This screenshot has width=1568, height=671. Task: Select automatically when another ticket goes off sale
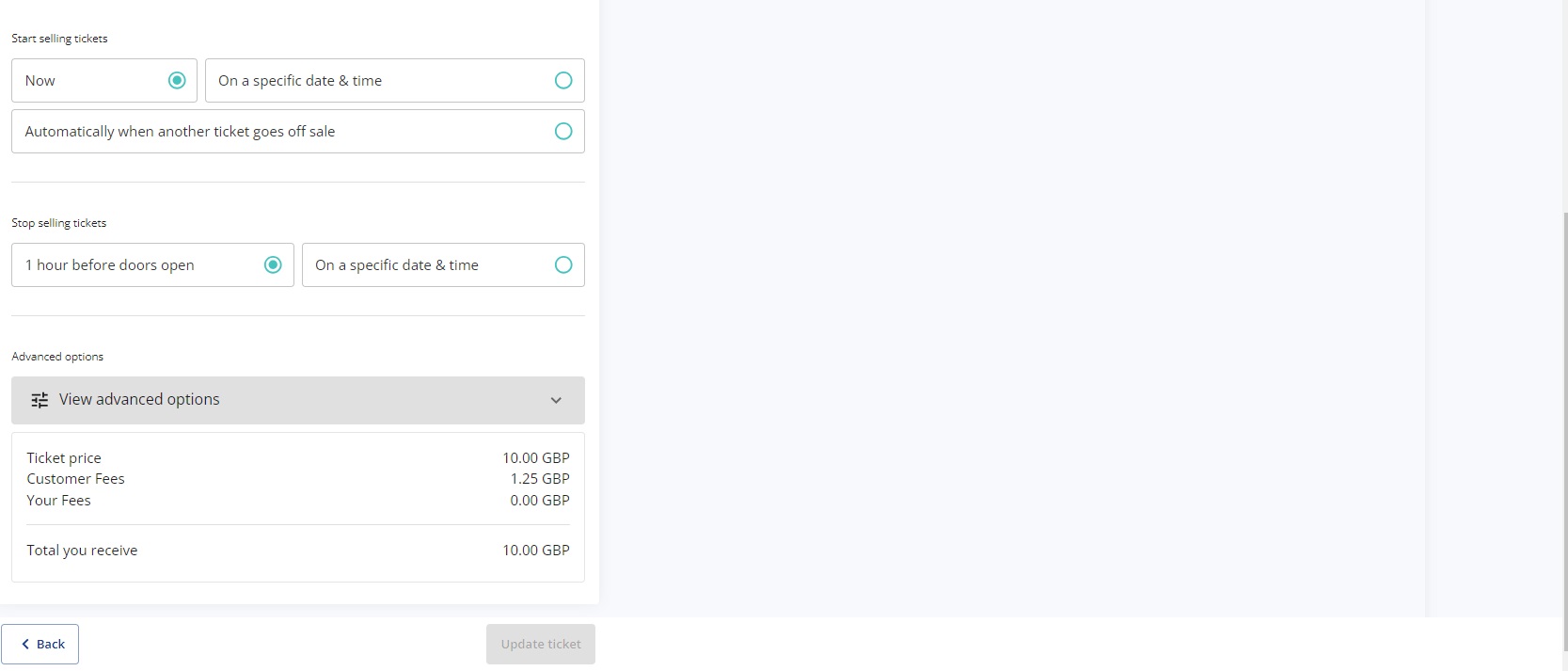298,132
